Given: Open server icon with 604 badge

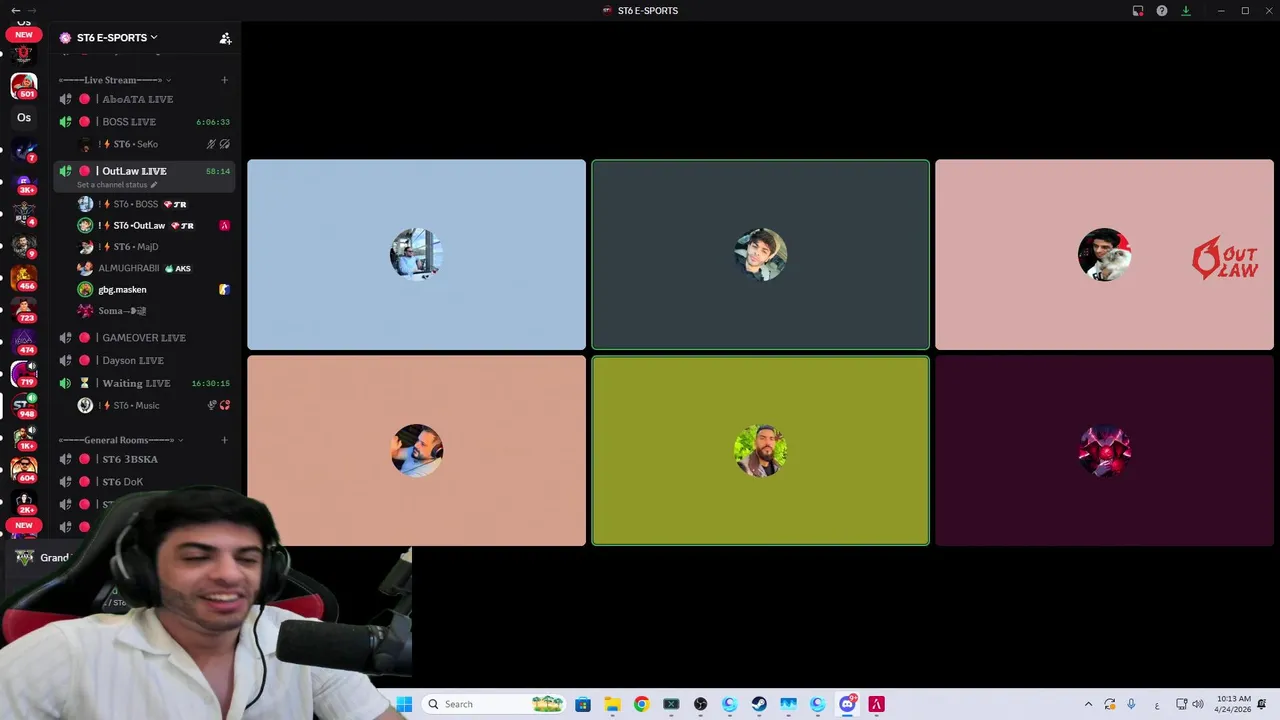Looking at the screenshot, I should 24,470.
